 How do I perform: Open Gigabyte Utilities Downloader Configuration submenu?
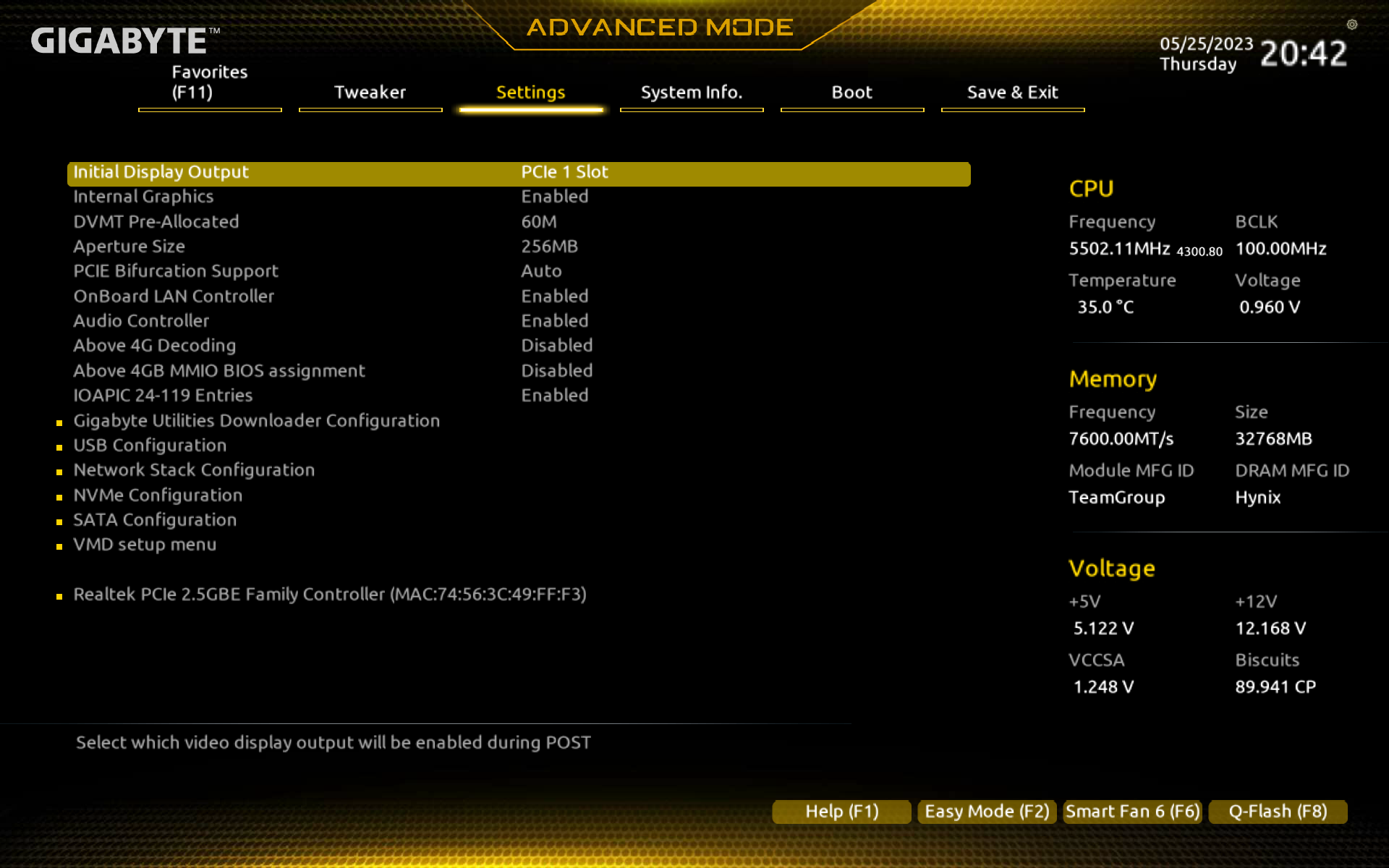[256, 421]
